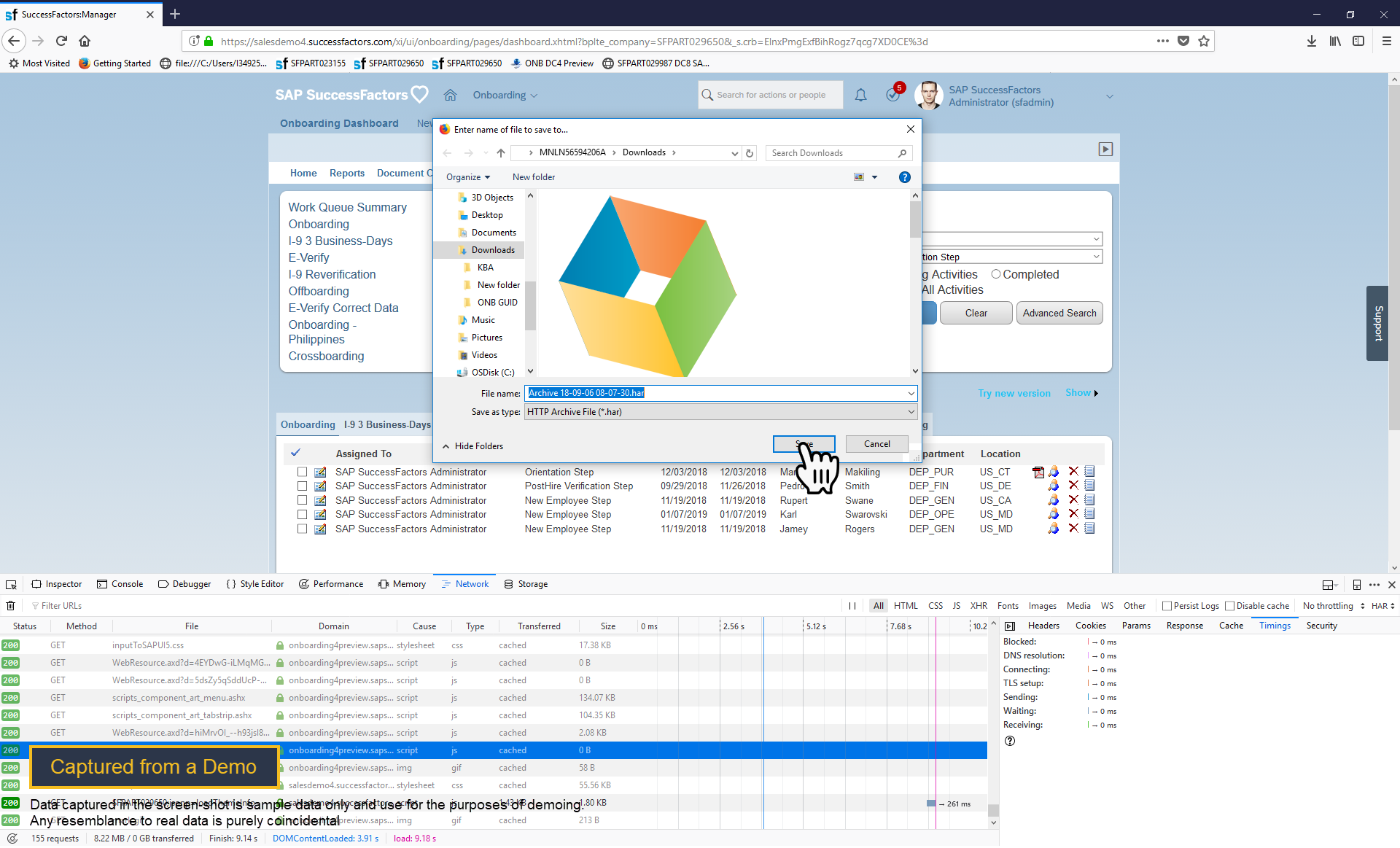Screen dimensions: 1400x848
Task: Toggle DevTools responsive design mode icon
Action: (x=1357, y=585)
